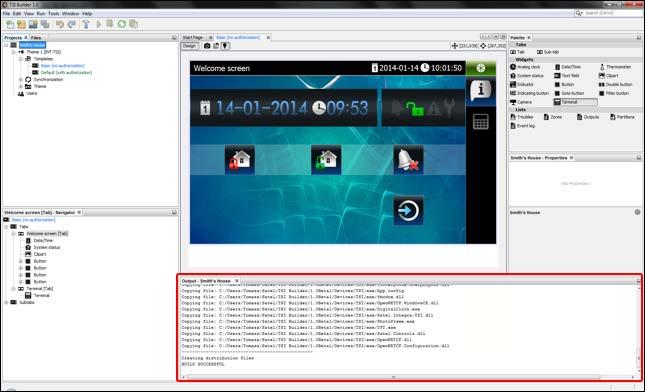Click the Undo toolbar icon
Screen dimensions: 645x392
pyautogui.click(x=60, y=24)
